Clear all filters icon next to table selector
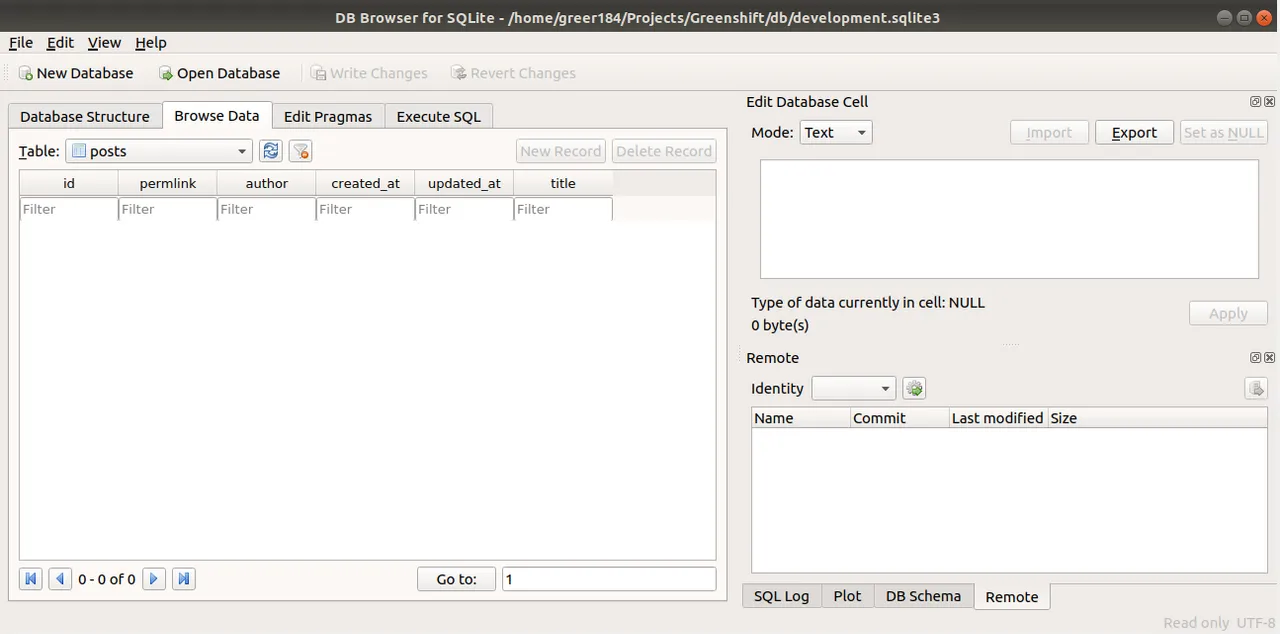This screenshot has width=1280, height=634. point(300,151)
